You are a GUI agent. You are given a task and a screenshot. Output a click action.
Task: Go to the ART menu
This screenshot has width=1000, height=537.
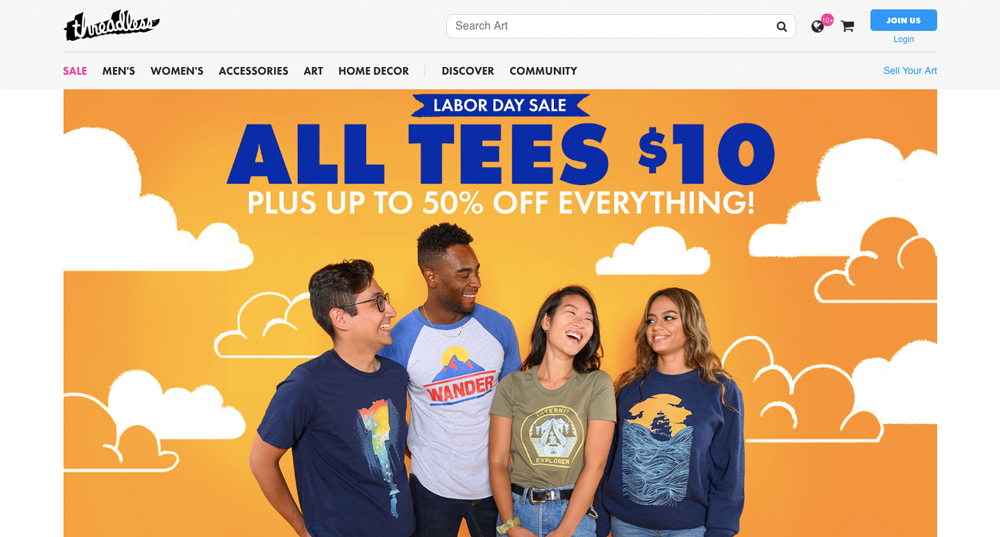point(313,71)
